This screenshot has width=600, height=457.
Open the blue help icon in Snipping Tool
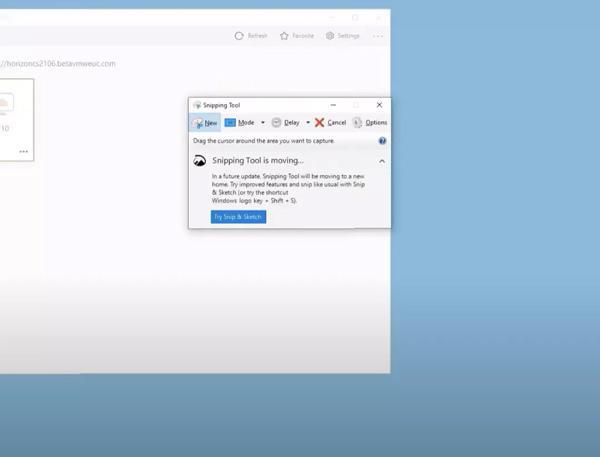coord(382,141)
